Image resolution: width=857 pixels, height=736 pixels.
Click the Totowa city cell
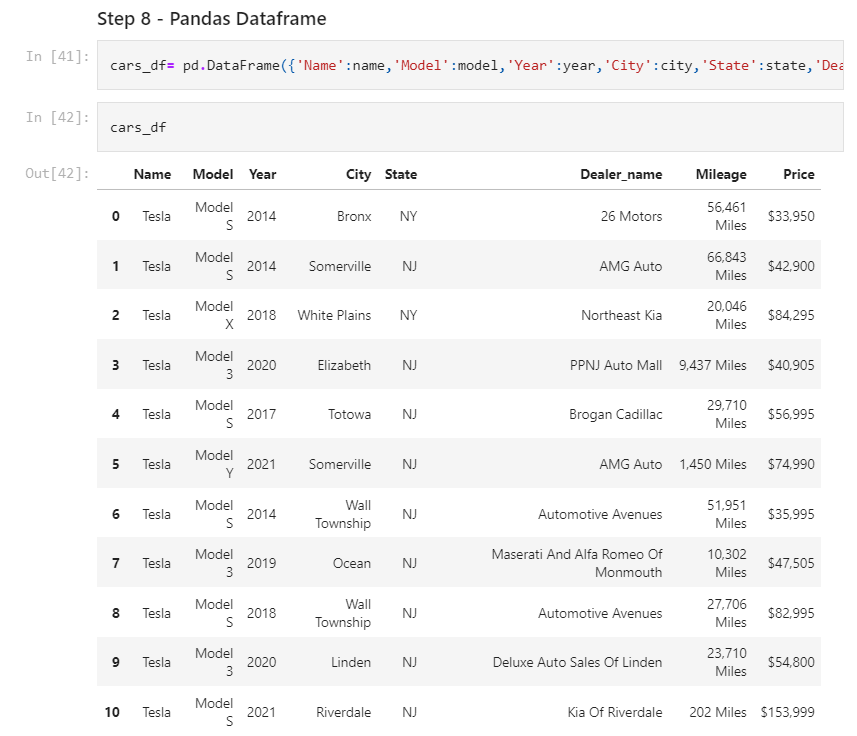pos(349,414)
